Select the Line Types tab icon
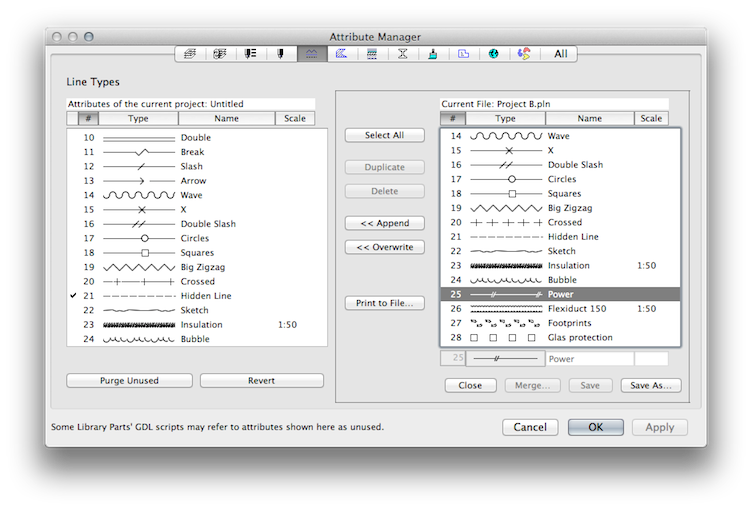Image resolution: width=752 pixels, height=510 pixels. pos(312,54)
